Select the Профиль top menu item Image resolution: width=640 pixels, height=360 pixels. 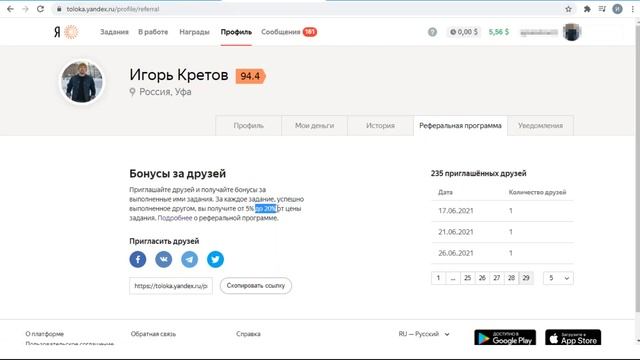coord(236,32)
